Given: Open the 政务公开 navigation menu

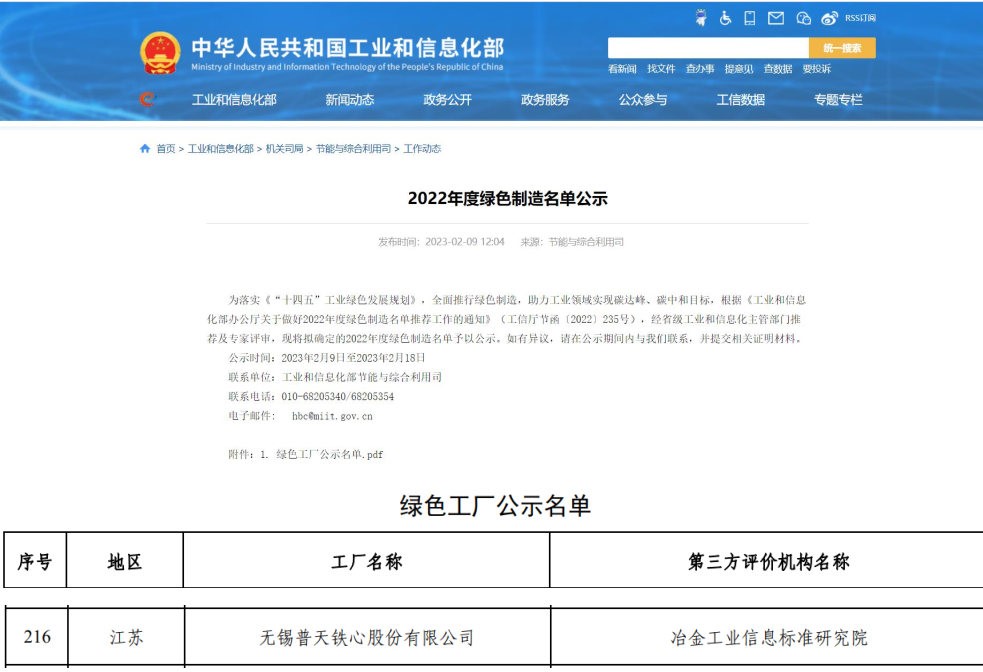Looking at the screenshot, I should click(x=447, y=100).
